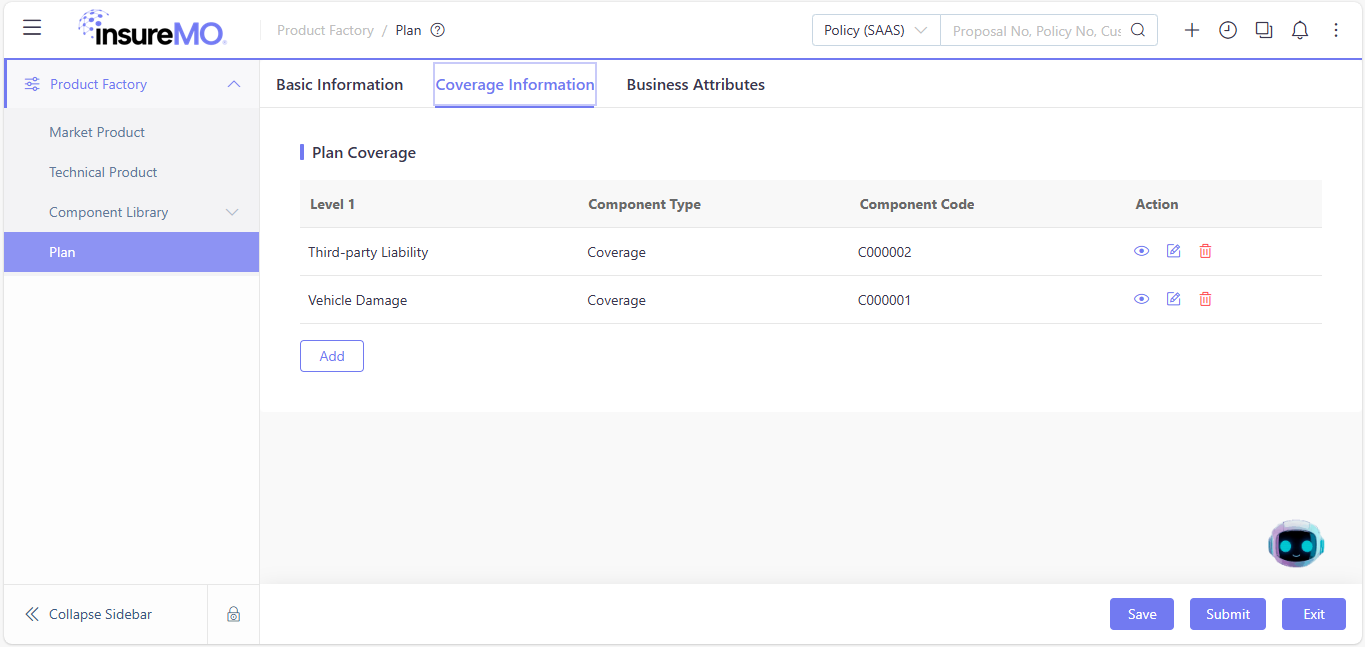Click Coverage type in Third-party Liability row

point(616,252)
